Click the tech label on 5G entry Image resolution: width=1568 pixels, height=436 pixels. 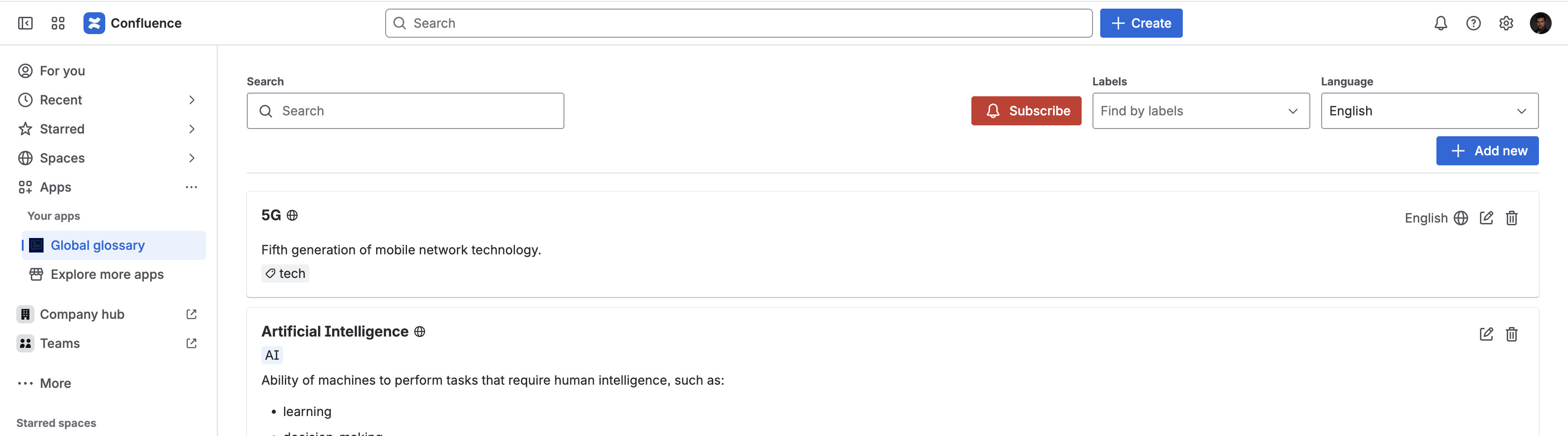click(285, 273)
